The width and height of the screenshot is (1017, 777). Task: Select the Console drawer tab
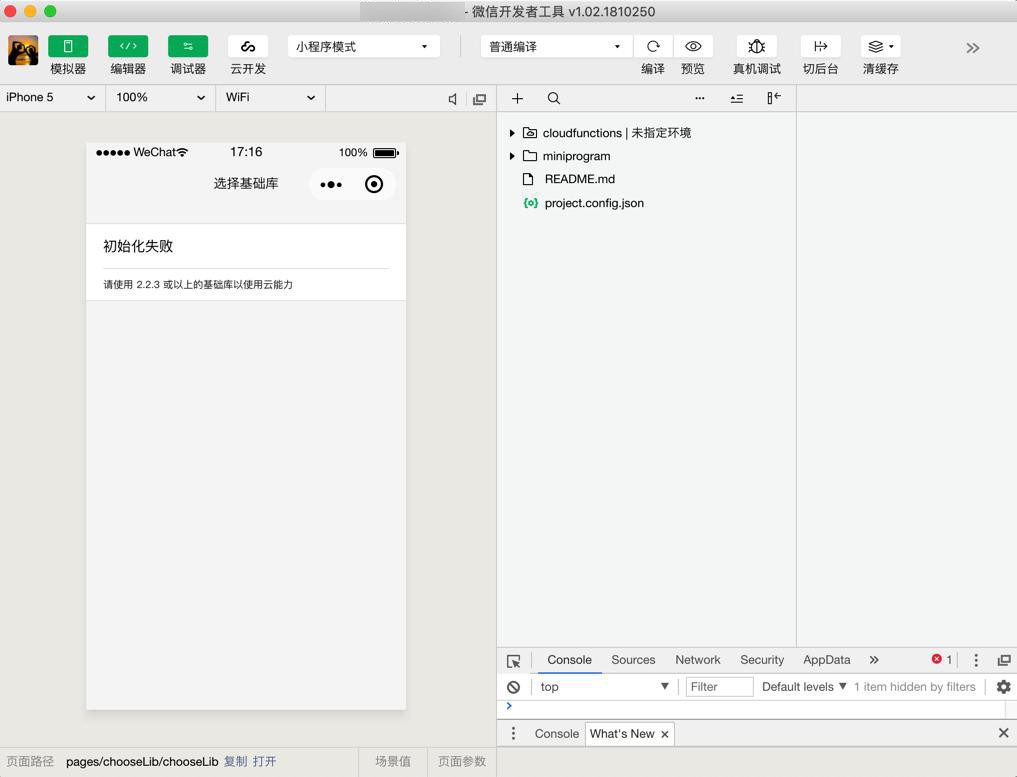tap(556, 734)
